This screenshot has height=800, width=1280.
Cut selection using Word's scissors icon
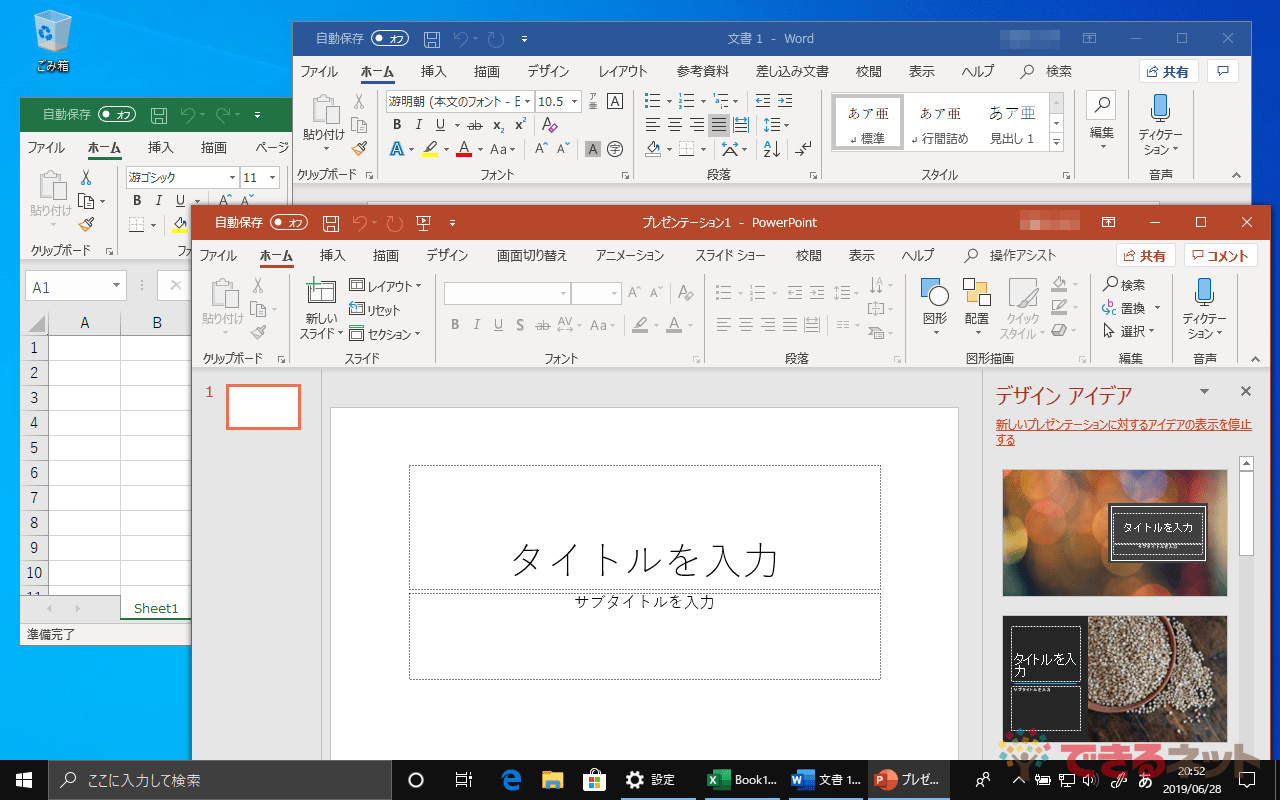(x=359, y=101)
